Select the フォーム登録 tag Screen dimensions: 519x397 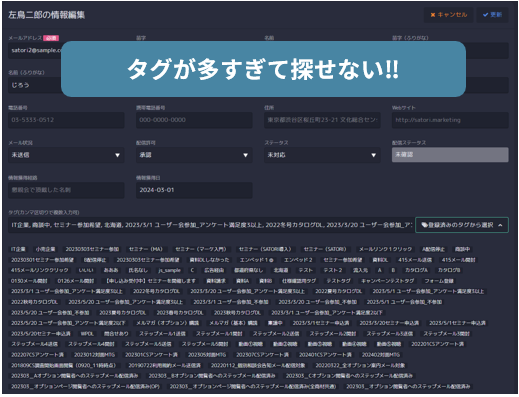tap(439, 281)
